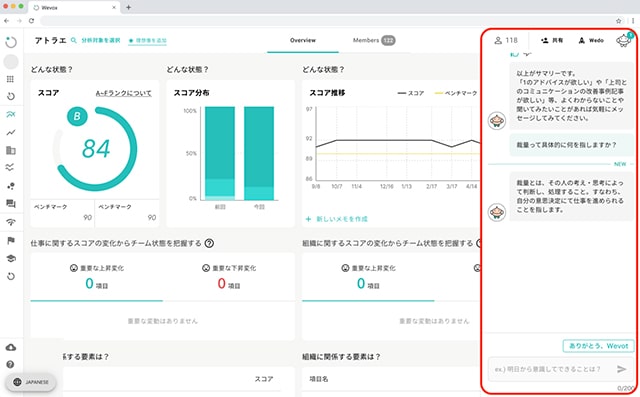The width and height of the screenshot is (640, 397).
Task: Click the line chart trend sidebar icon
Action: [x=11, y=133]
